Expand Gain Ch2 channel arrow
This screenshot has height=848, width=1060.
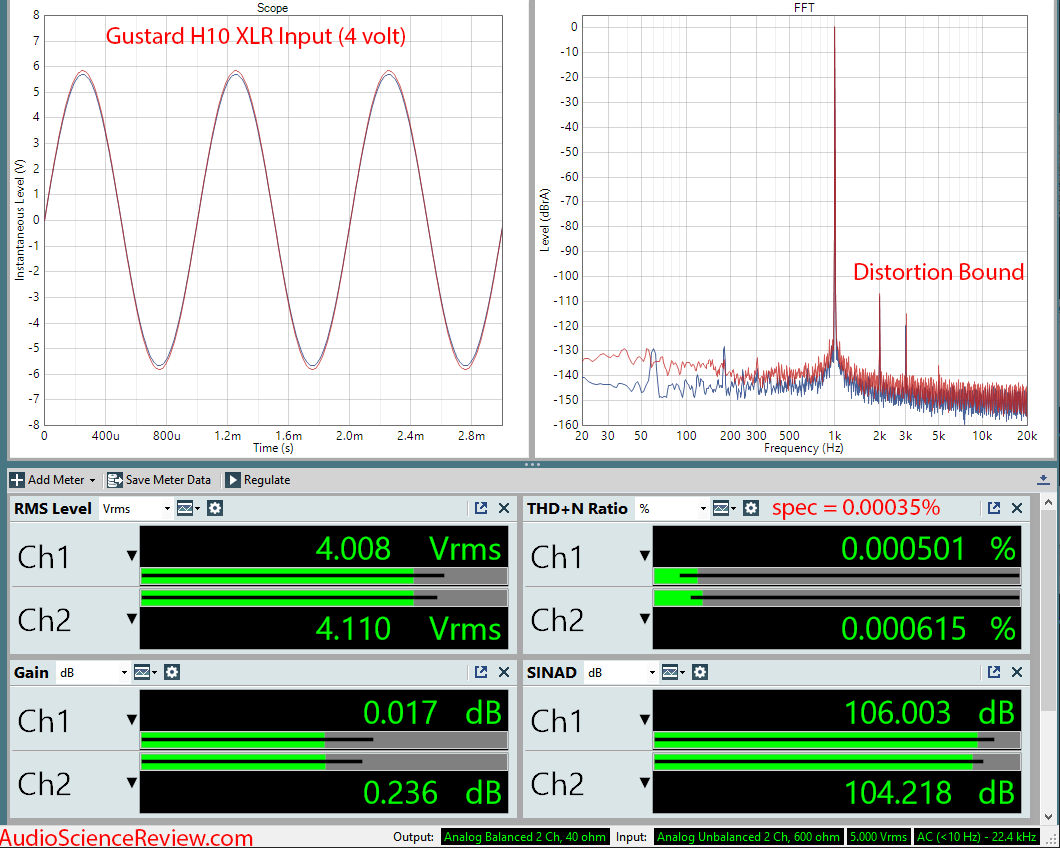coord(132,782)
